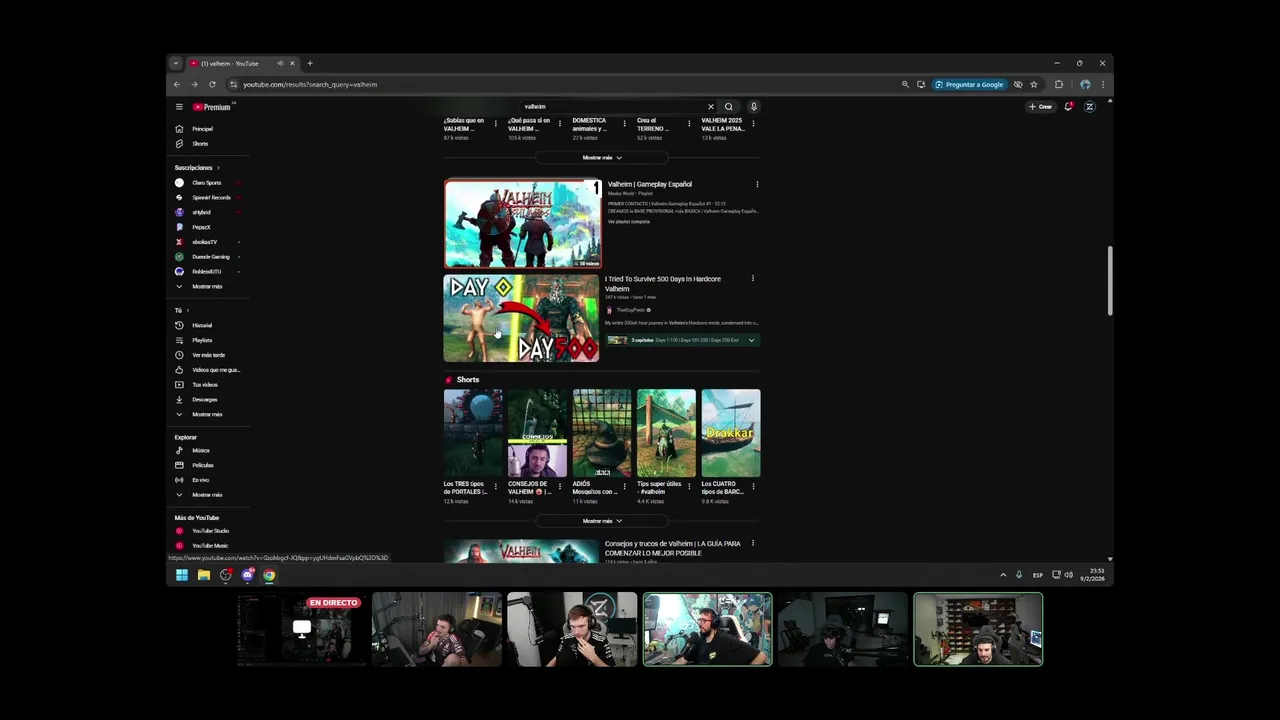
Task: Open the Chrome tab search dropdown
Action: pos(176,64)
